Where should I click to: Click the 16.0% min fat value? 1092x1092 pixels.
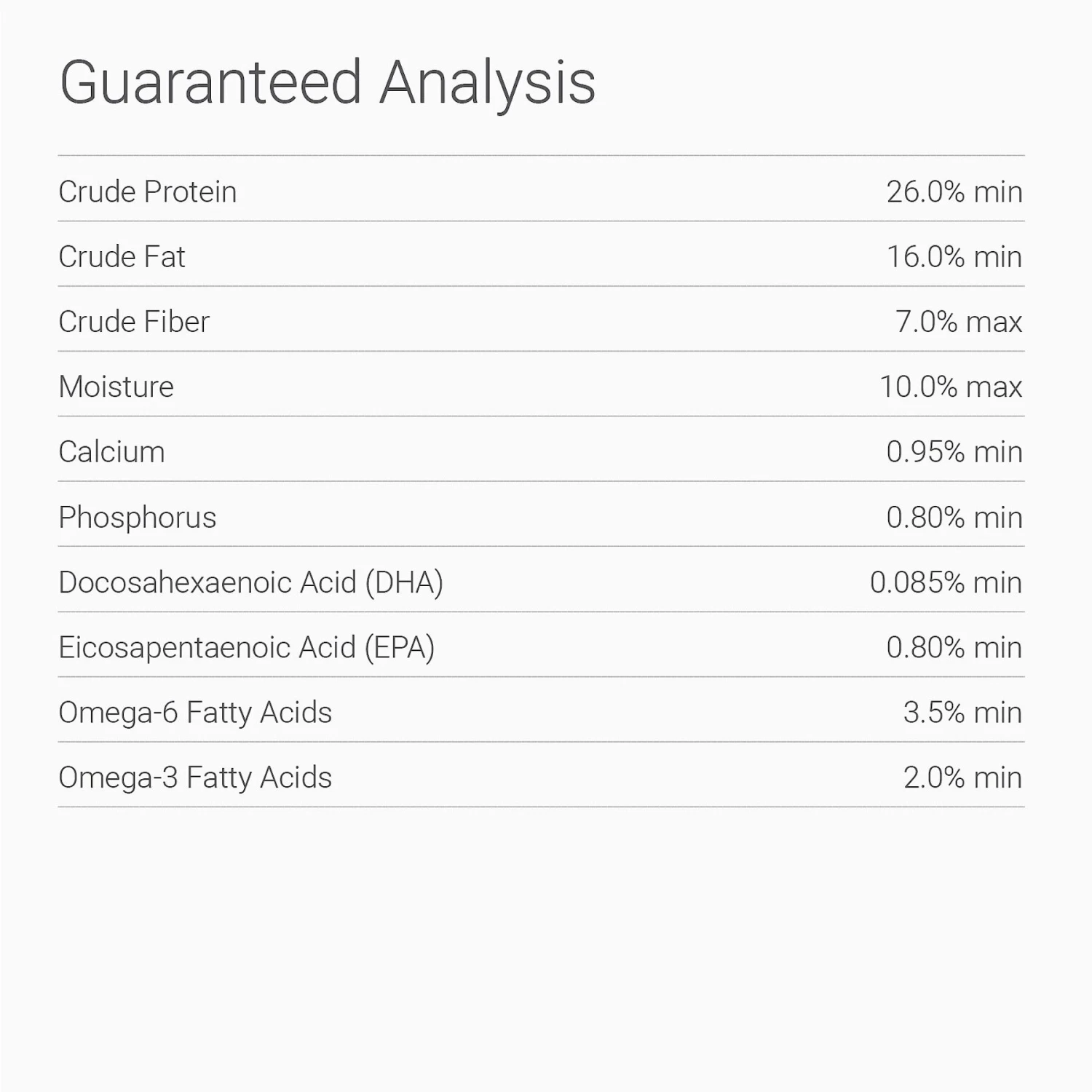[954, 257]
